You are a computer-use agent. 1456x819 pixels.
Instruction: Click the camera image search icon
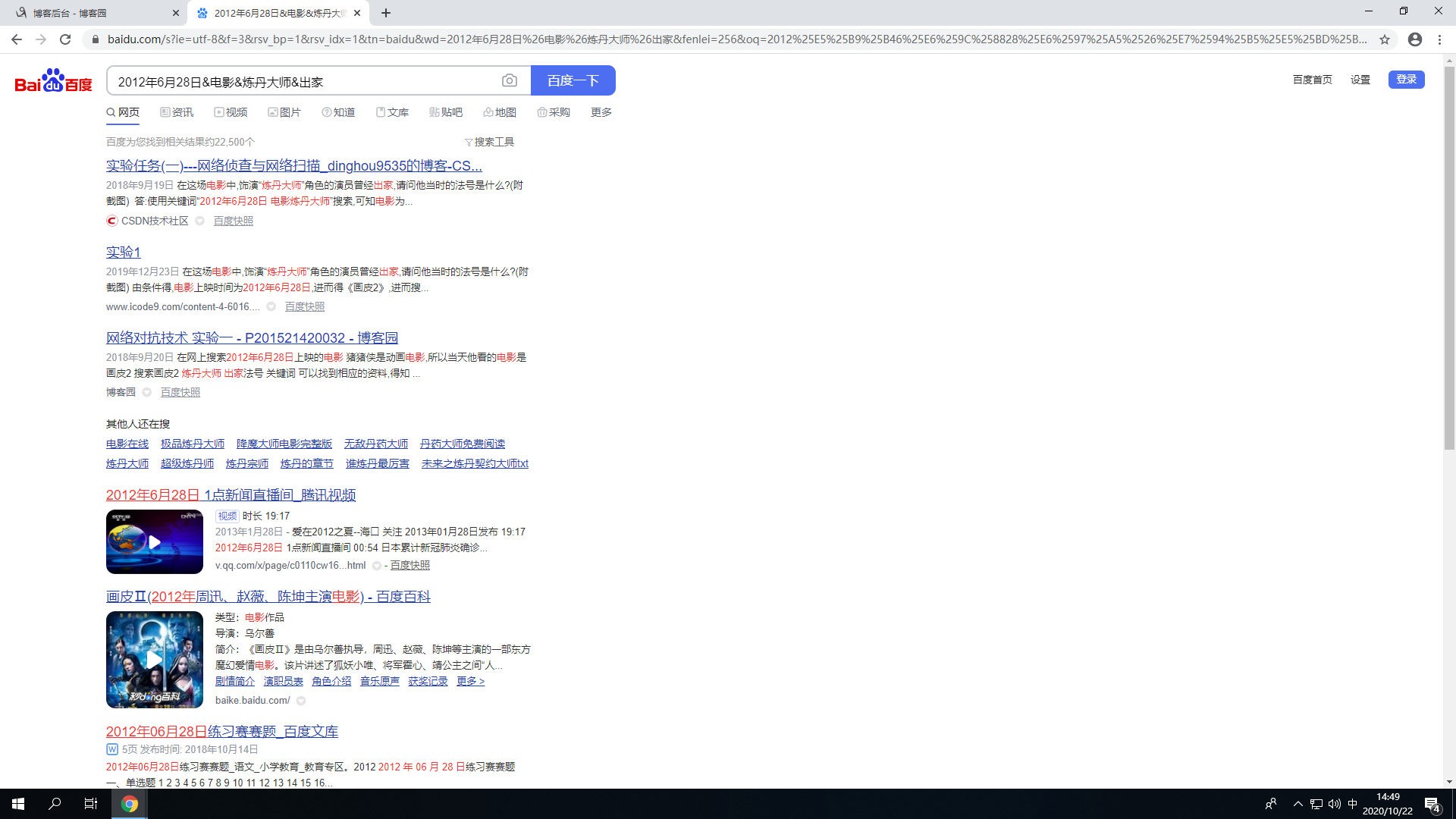click(x=510, y=80)
